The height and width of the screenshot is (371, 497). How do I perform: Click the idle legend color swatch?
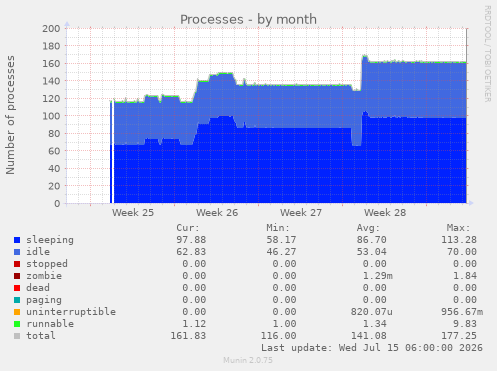click(x=17, y=252)
